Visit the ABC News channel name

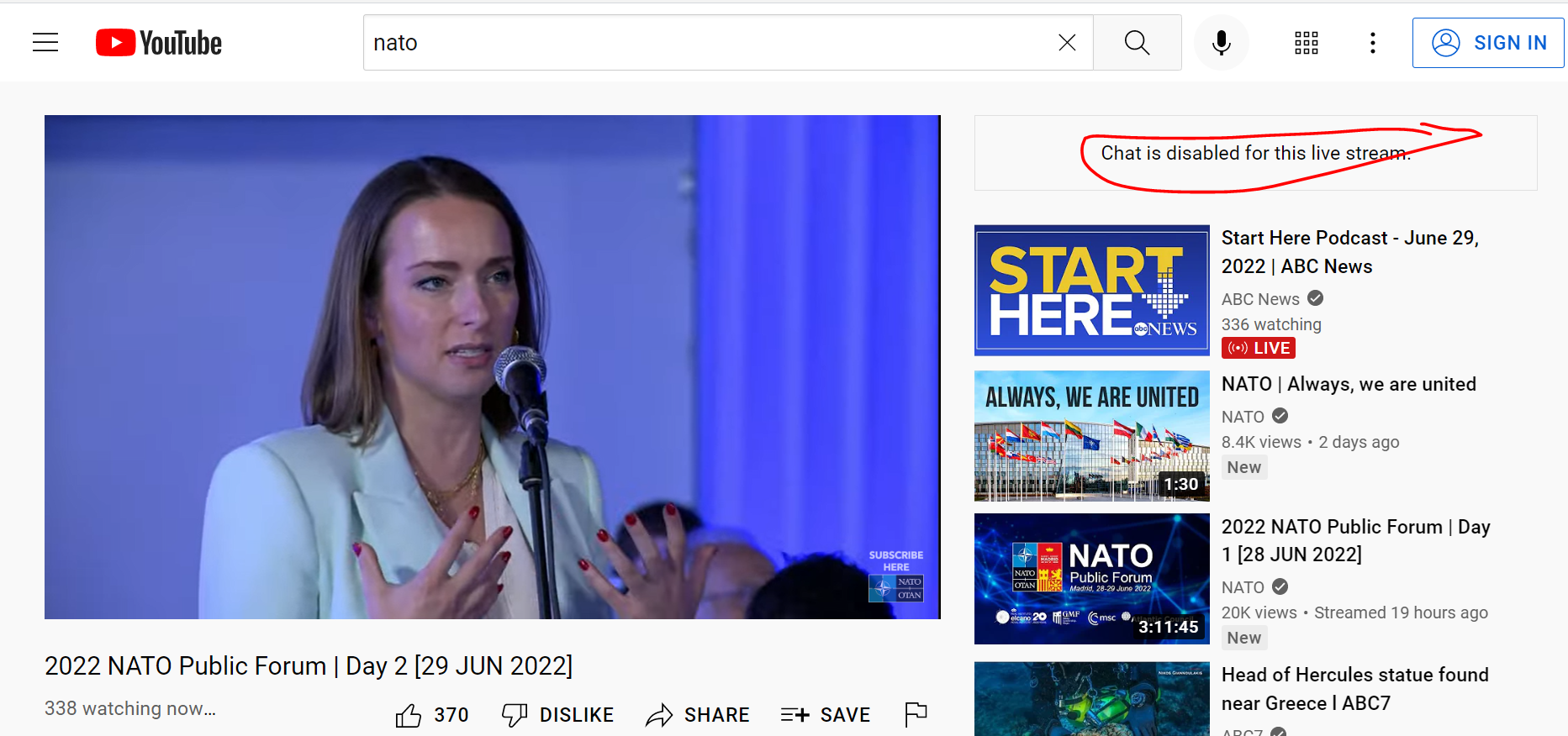1260,299
